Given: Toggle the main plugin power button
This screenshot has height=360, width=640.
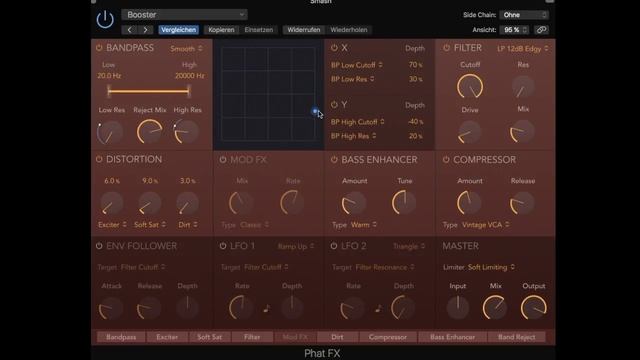Looking at the screenshot, I should coord(105,20).
